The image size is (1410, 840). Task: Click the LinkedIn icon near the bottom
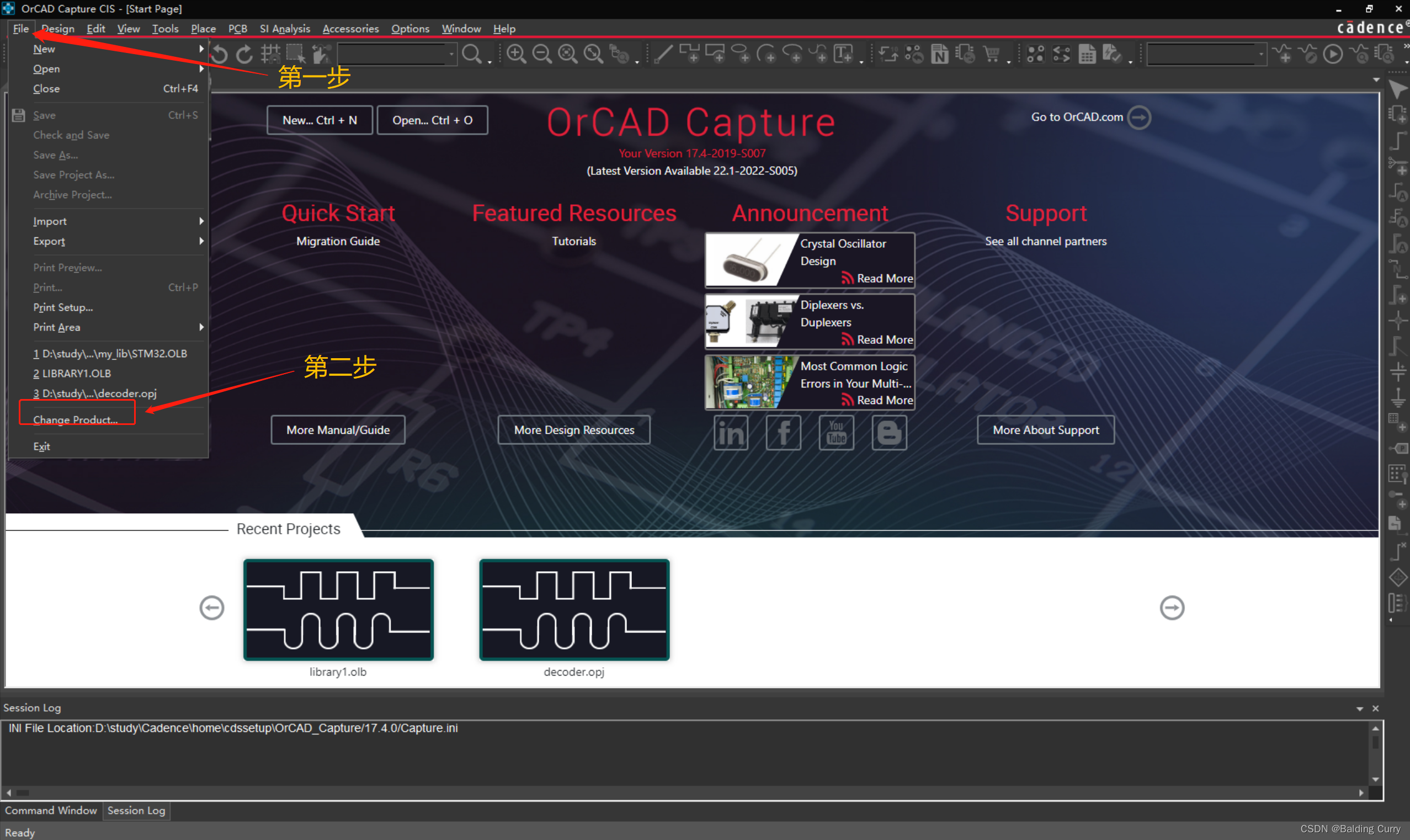[x=731, y=433]
